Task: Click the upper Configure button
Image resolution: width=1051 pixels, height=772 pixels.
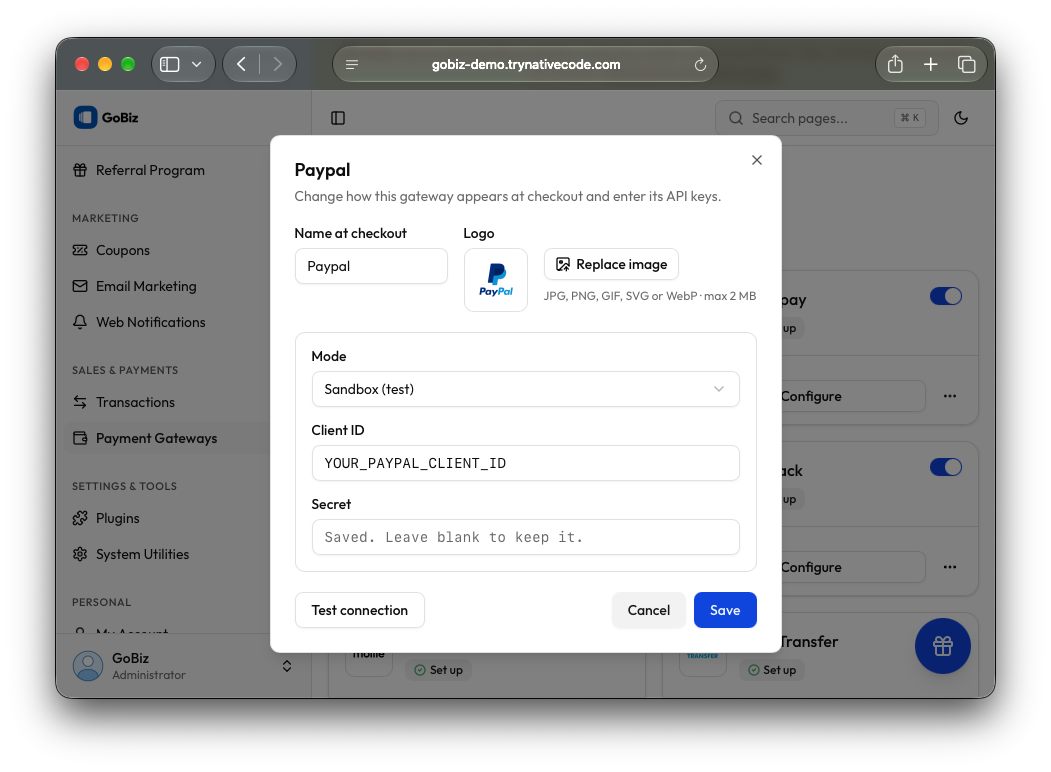Action: coord(853,396)
